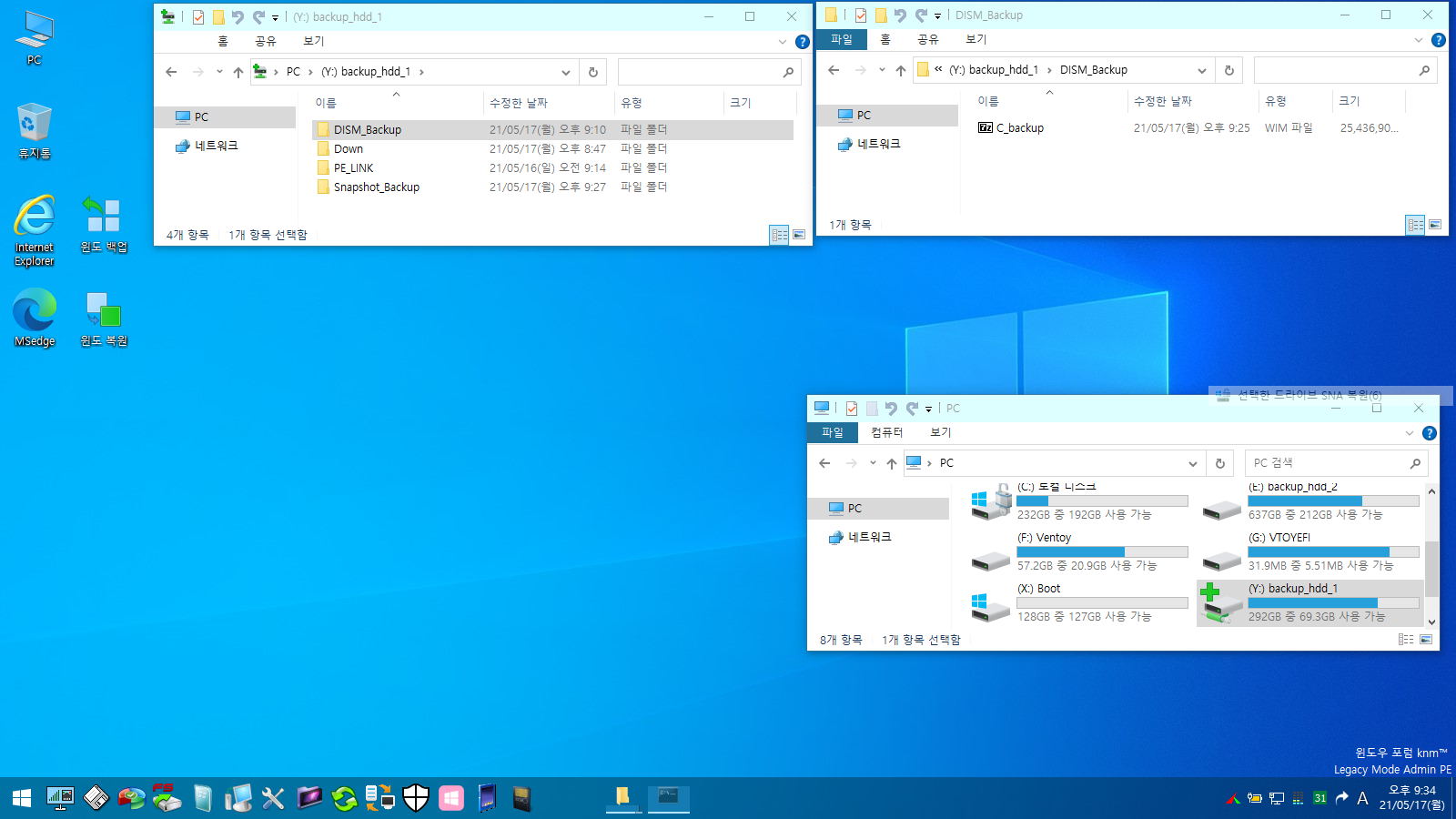
Task: Toggle the IME language indicator A in tray
Action: click(x=1362, y=798)
